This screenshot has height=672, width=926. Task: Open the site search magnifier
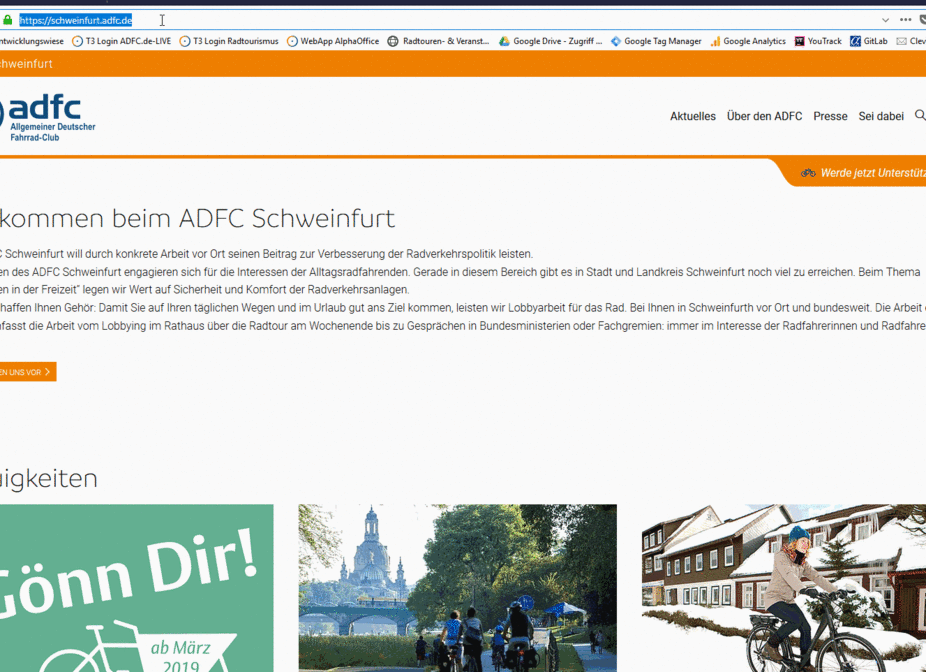point(919,116)
